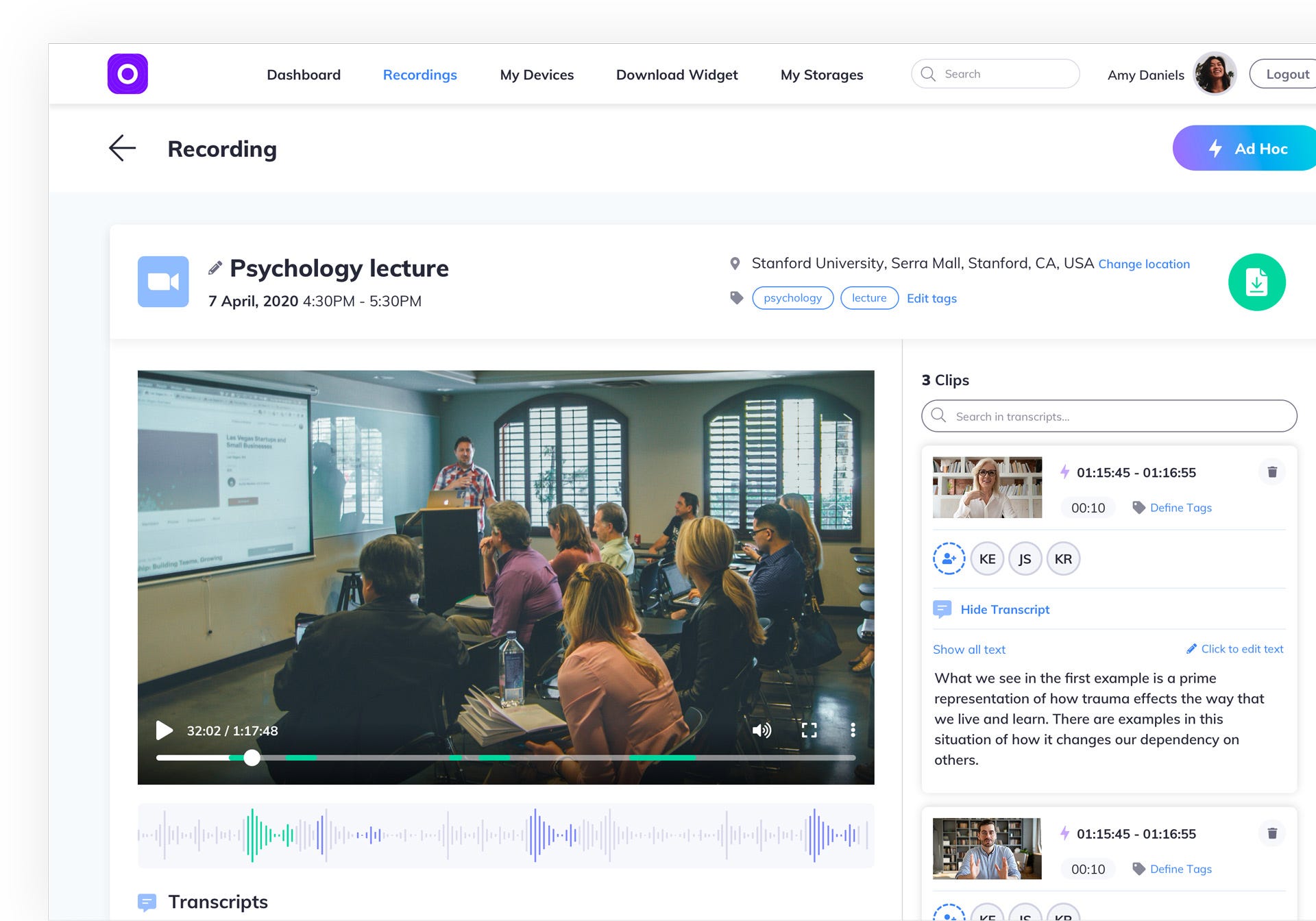1316x921 pixels.
Task: Enter fullscreen mode on the video
Action: tap(809, 730)
